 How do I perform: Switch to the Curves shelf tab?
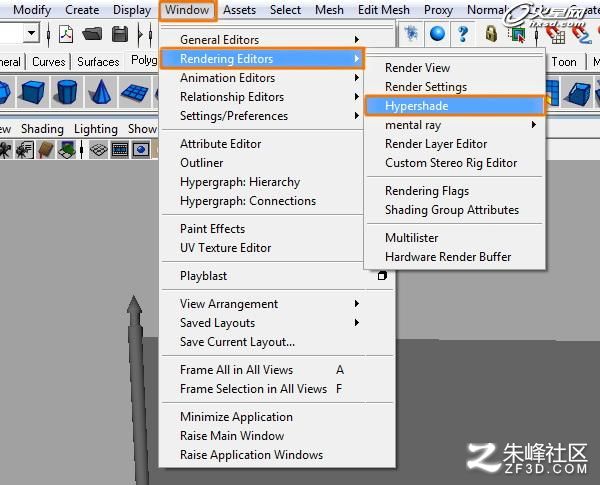tap(49, 62)
